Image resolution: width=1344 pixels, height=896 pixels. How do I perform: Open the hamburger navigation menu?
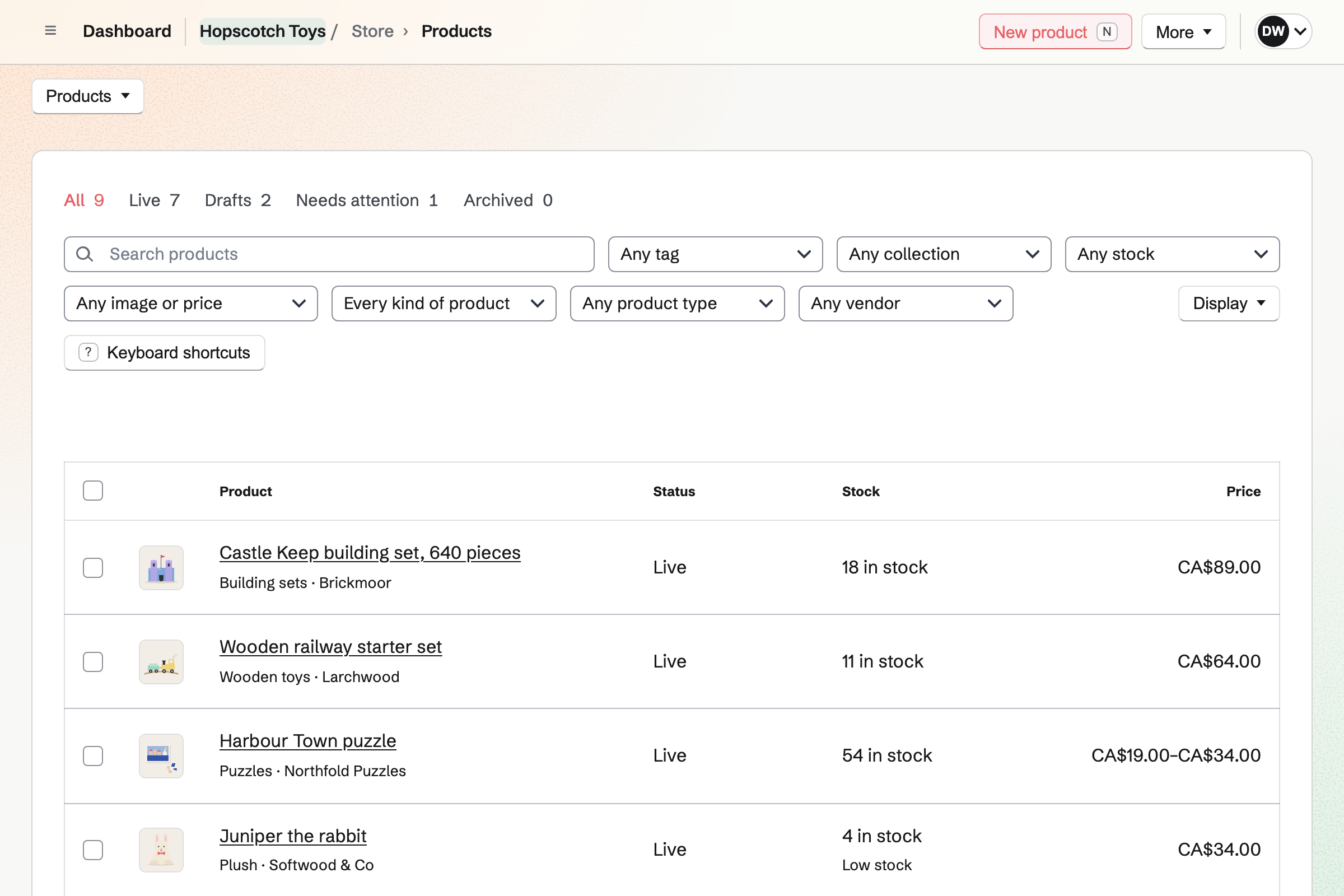[x=50, y=31]
